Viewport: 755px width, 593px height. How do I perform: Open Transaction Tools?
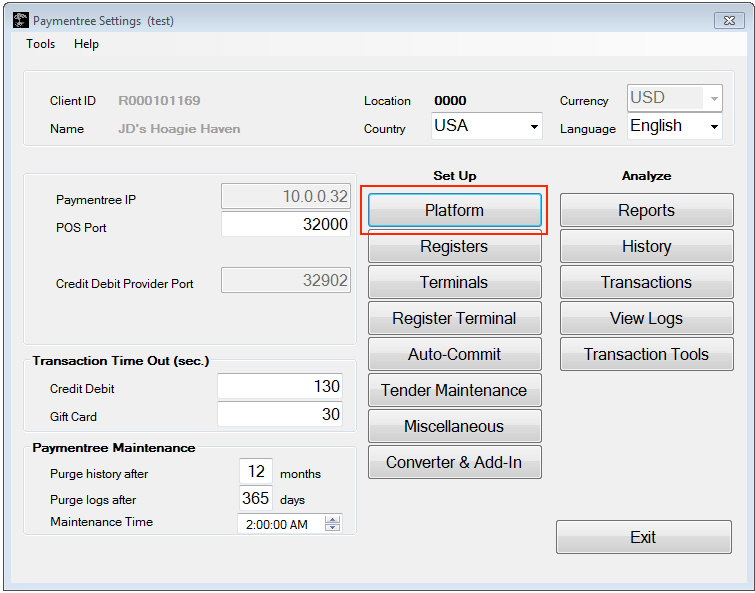[646, 354]
